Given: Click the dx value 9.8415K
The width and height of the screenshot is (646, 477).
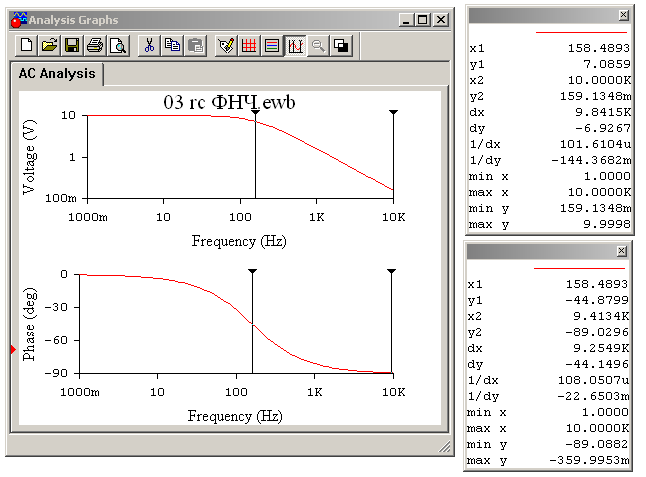Looking at the screenshot, I should [x=603, y=112].
